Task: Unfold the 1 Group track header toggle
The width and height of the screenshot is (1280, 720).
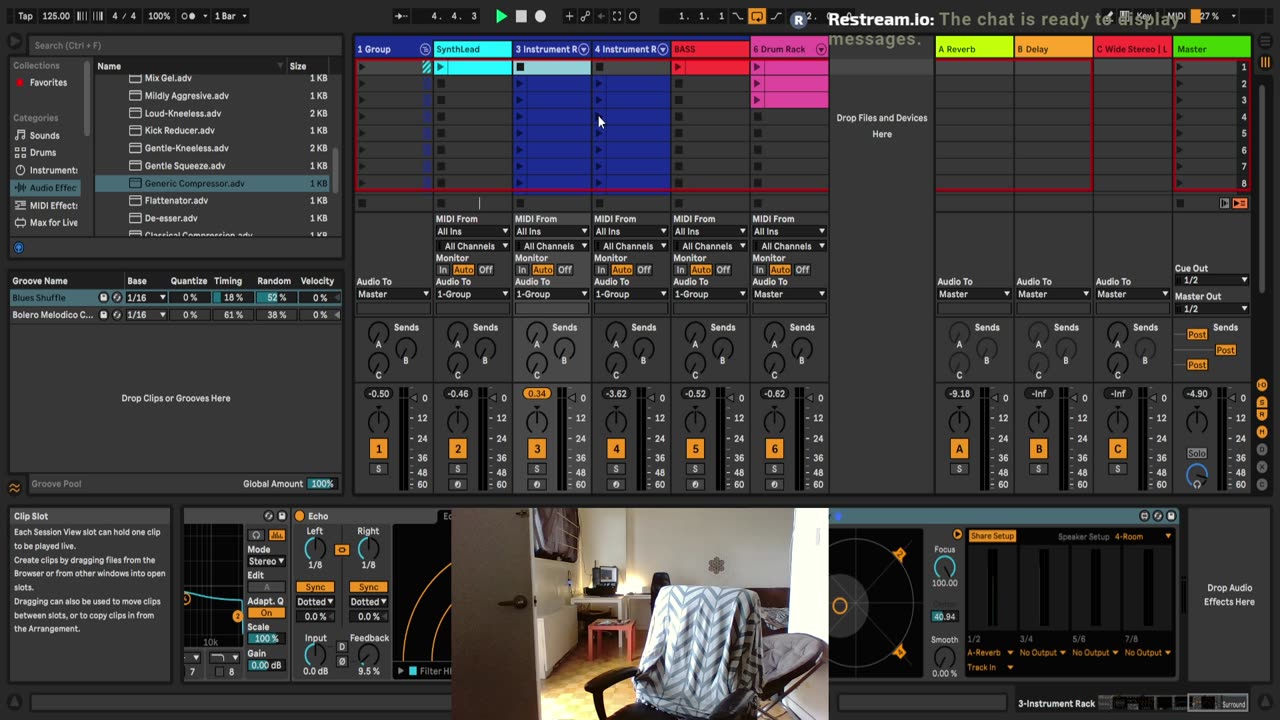Action: tap(425, 49)
